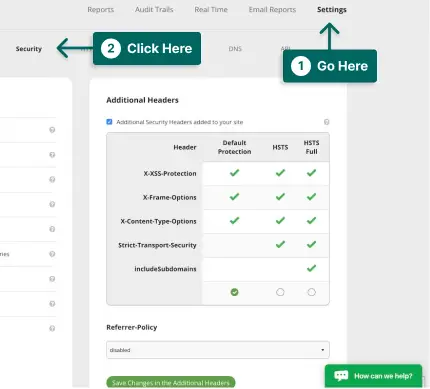430x389 pixels.
Task: Uncheck Additional Security Headers checkbox
Action: [109, 122]
